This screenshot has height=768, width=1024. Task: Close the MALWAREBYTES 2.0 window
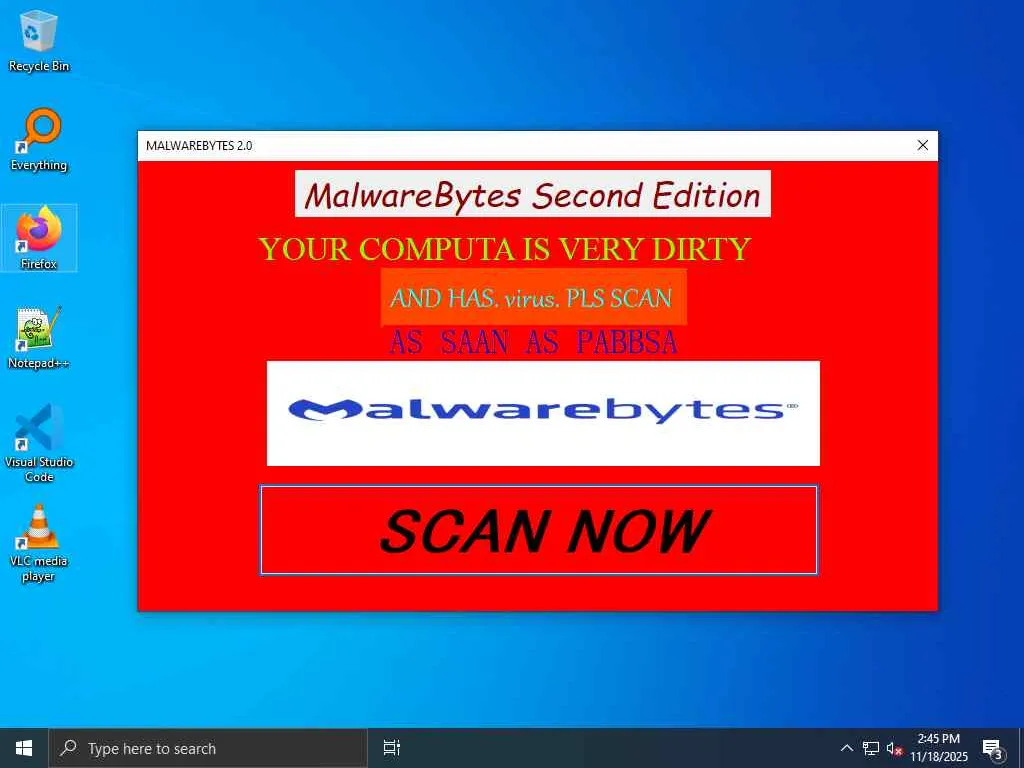(x=922, y=145)
